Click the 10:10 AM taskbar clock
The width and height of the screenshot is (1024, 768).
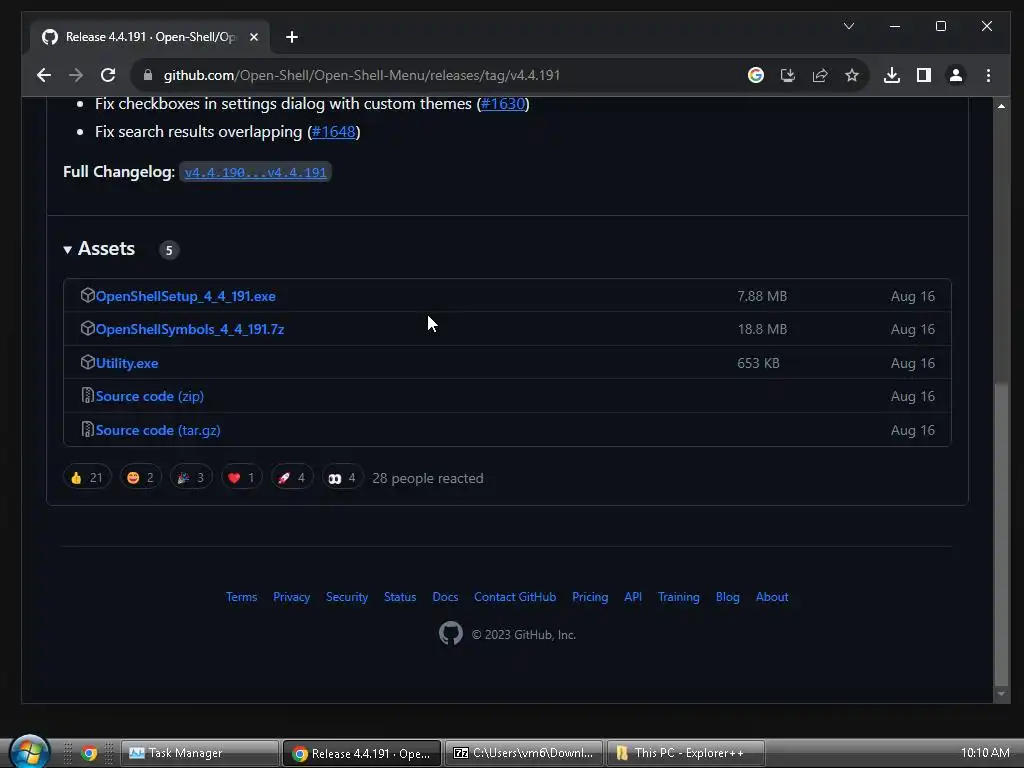pos(985,753)
